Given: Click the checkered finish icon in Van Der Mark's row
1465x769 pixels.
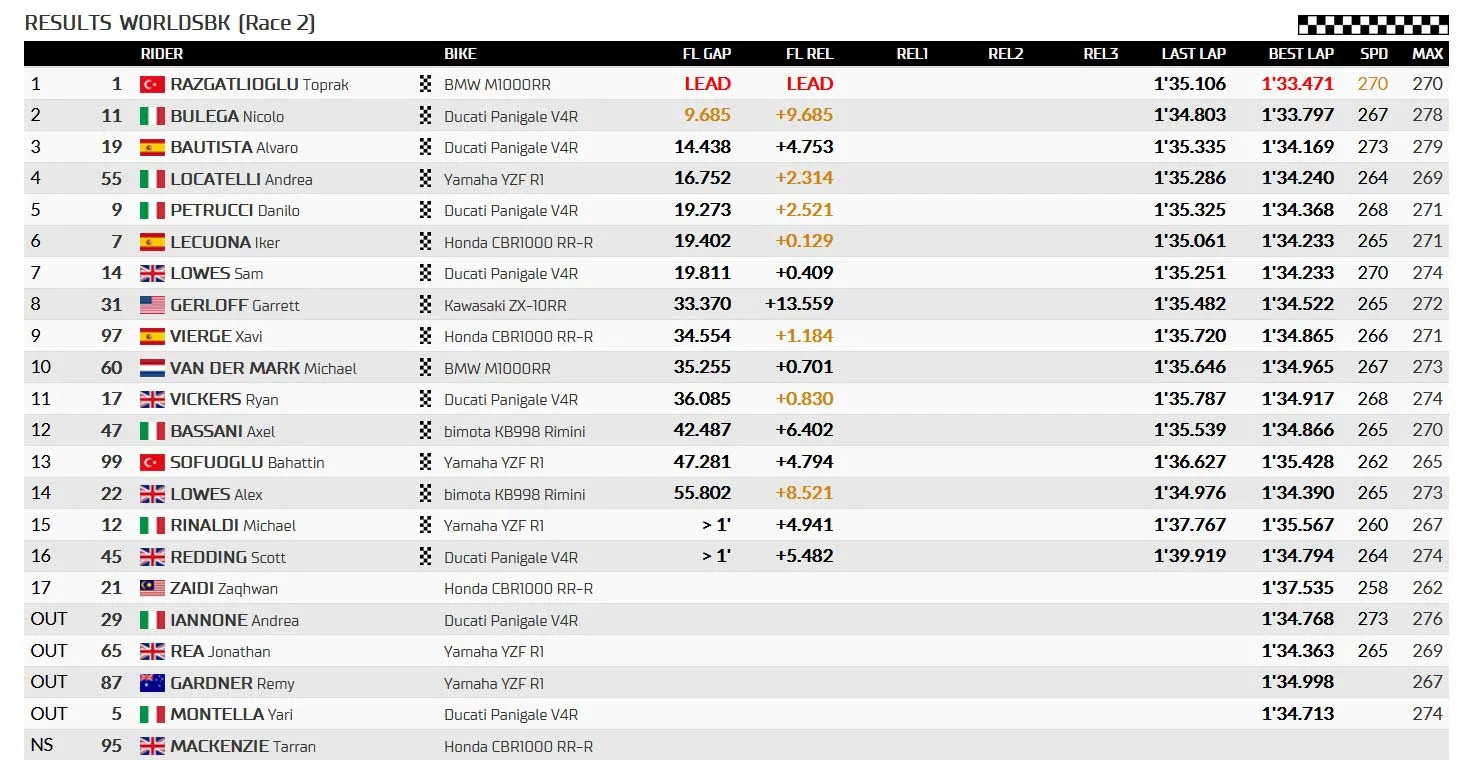Looking at the screenshot, I should coord(426,368).
